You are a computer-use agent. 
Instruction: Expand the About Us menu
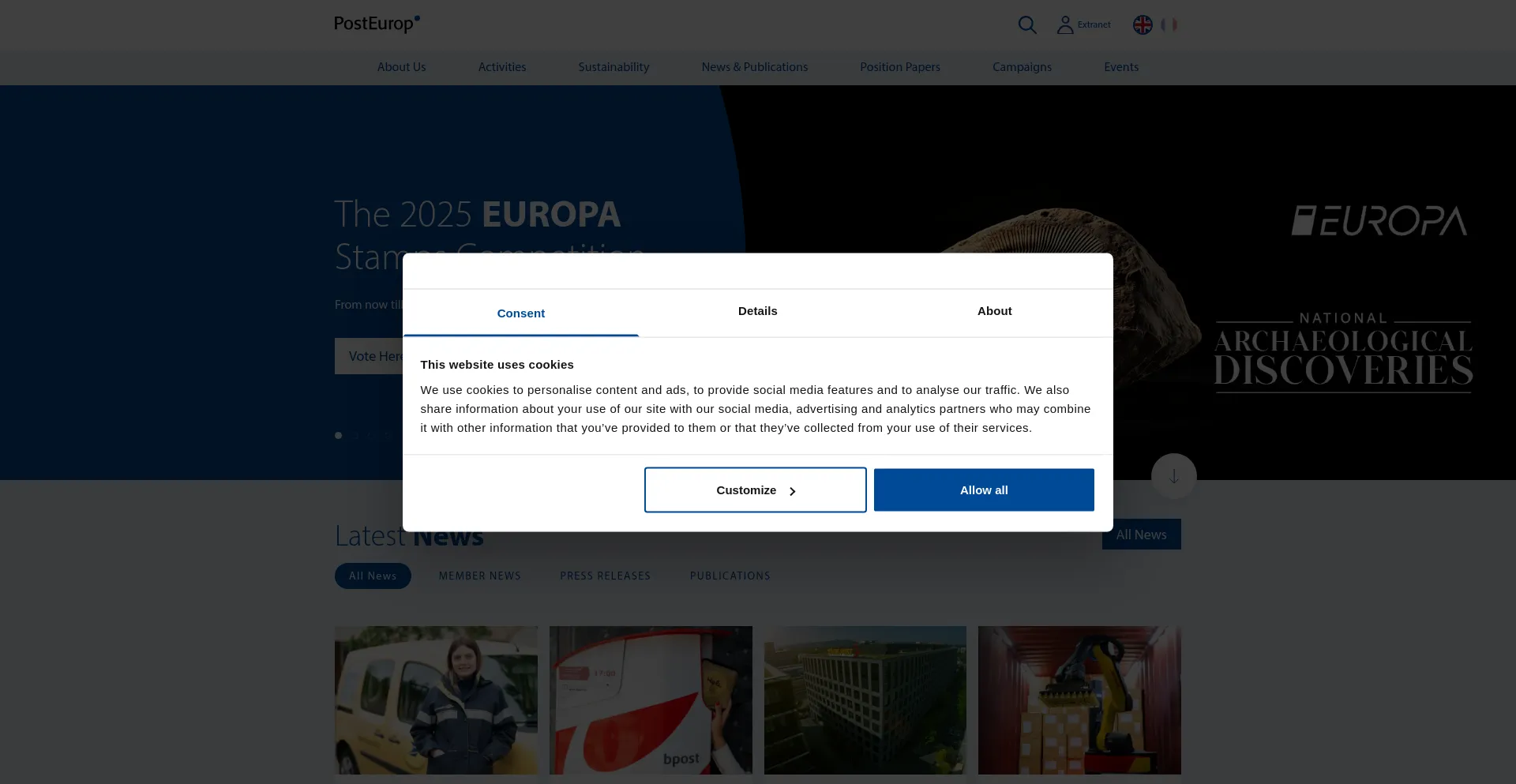point(401,67)
